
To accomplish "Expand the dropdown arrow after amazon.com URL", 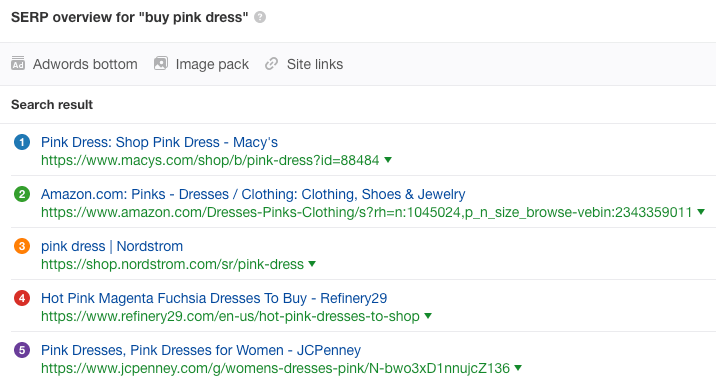I will [x=701, y=212].
